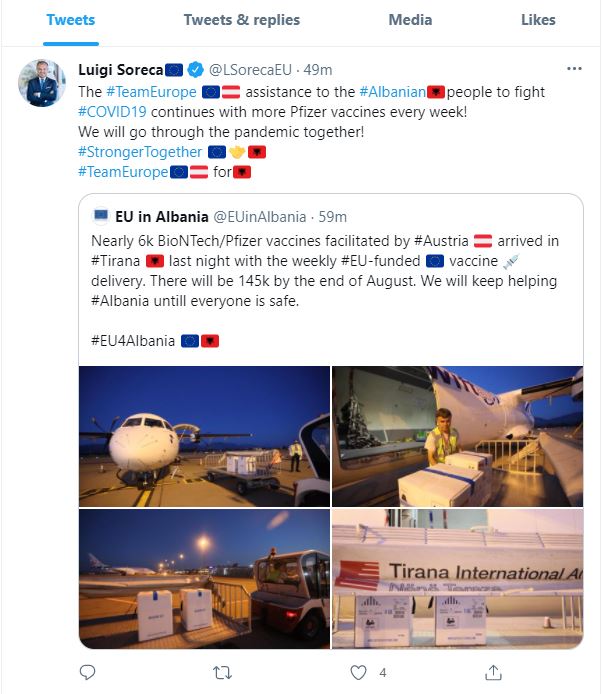The width and height of the screenshot is (603, 694).
Task: Reply to Luigi Soreca's tweet
Action: (x=87, y=671)
